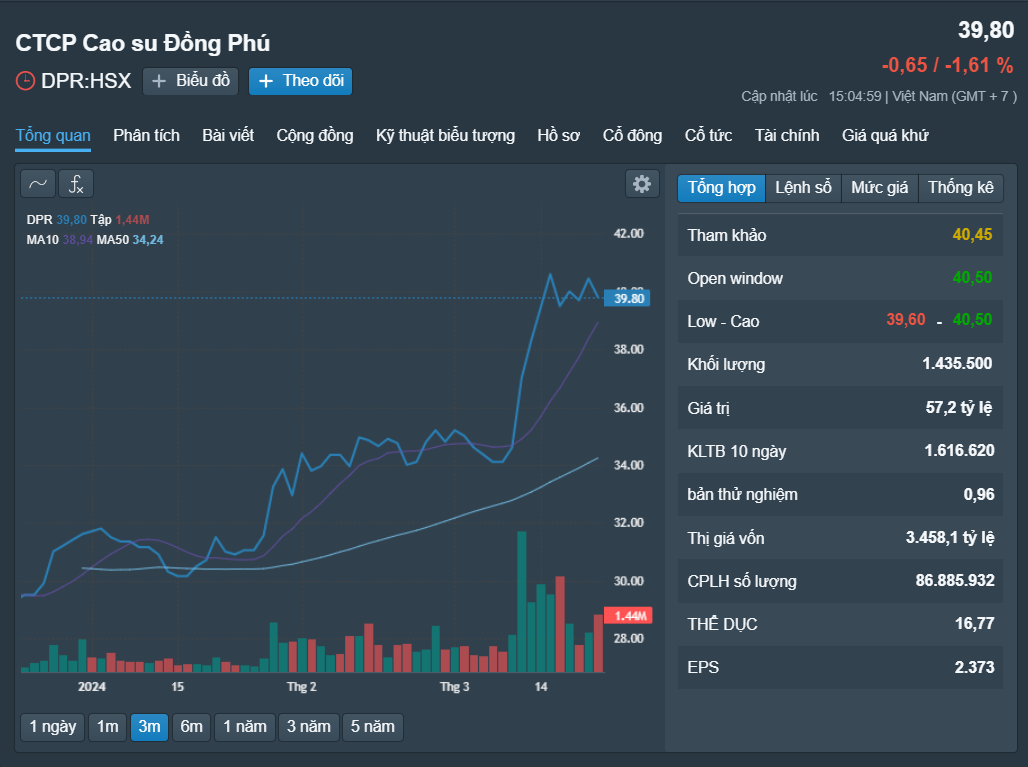Click the KLTB 10 ngày value 1.616.620
Image resolution: width=1028 pixels, height=767 pixels.
(959, 450)
